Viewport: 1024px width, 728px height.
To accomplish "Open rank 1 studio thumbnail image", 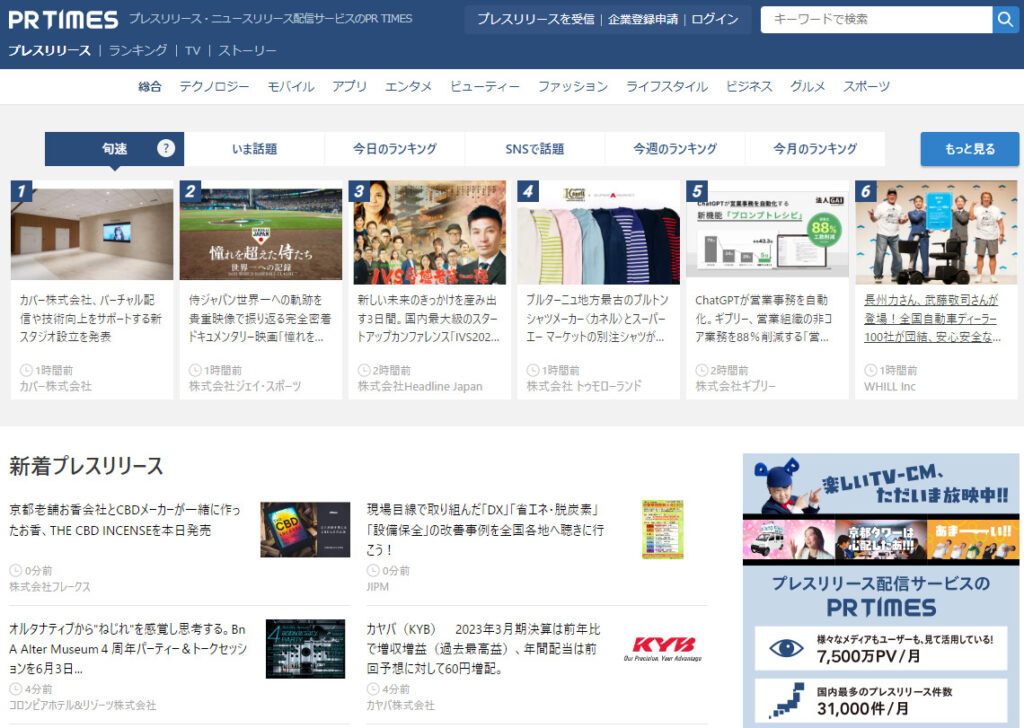I will (x=92, y=233).
